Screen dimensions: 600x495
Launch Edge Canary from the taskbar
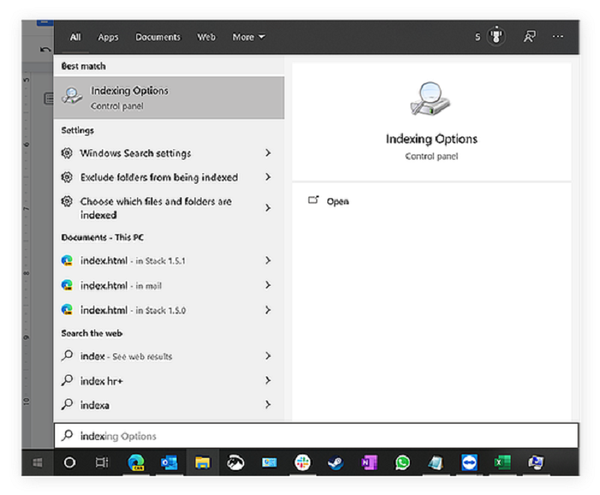click(136, 463)
